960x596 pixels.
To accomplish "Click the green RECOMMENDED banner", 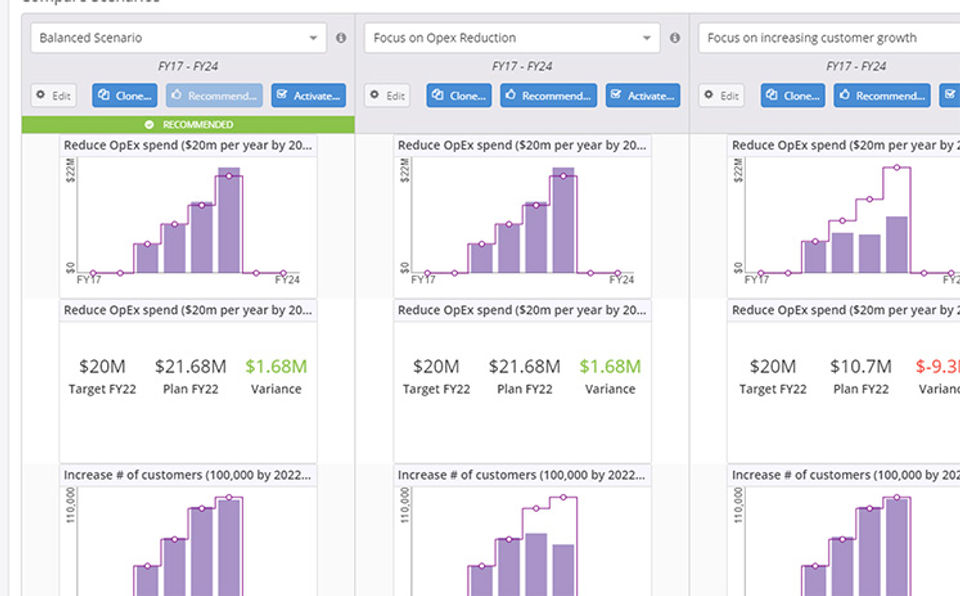I will 188,124.
